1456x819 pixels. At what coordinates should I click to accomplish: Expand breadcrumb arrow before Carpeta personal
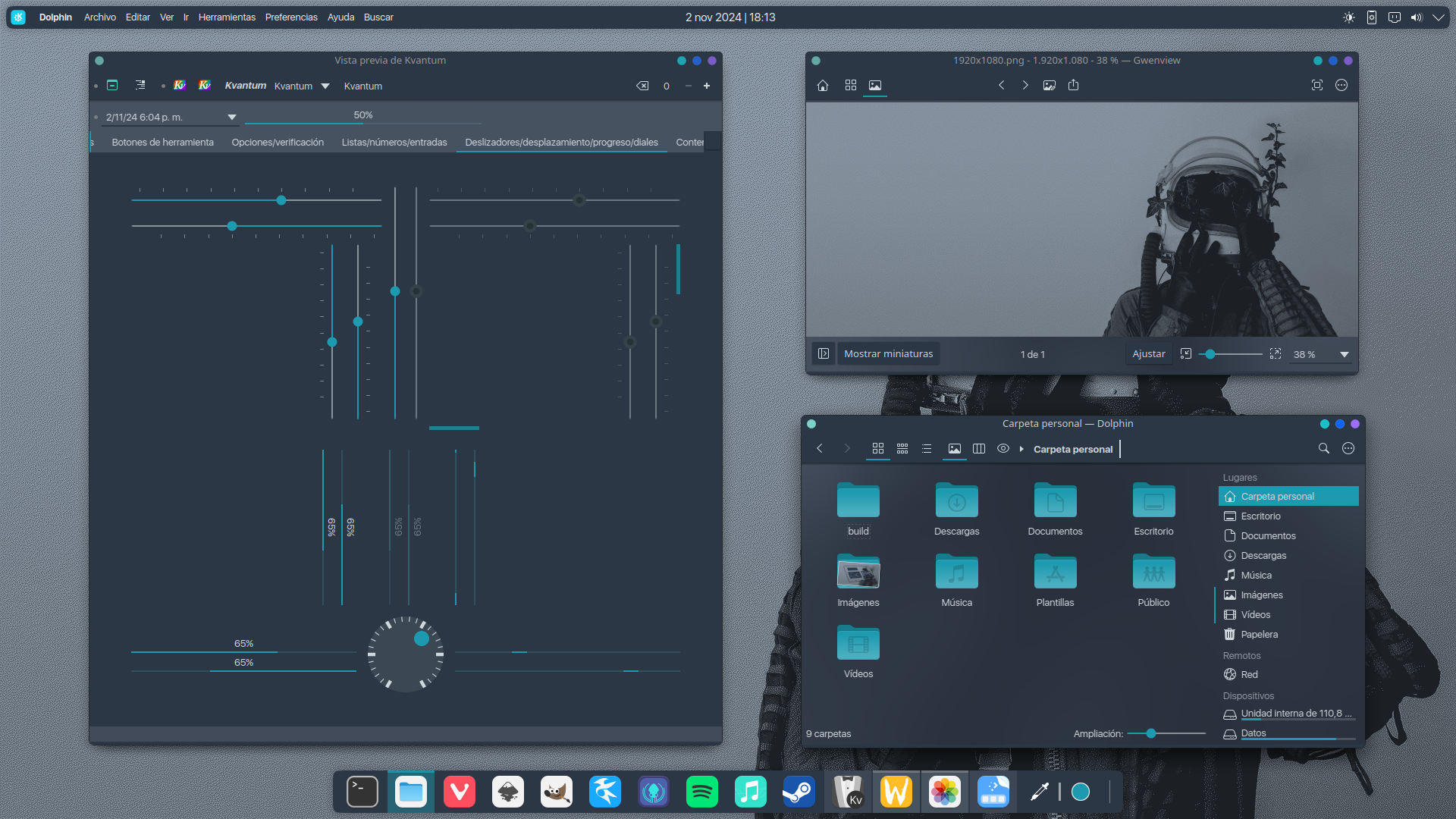pos(1022,449)
